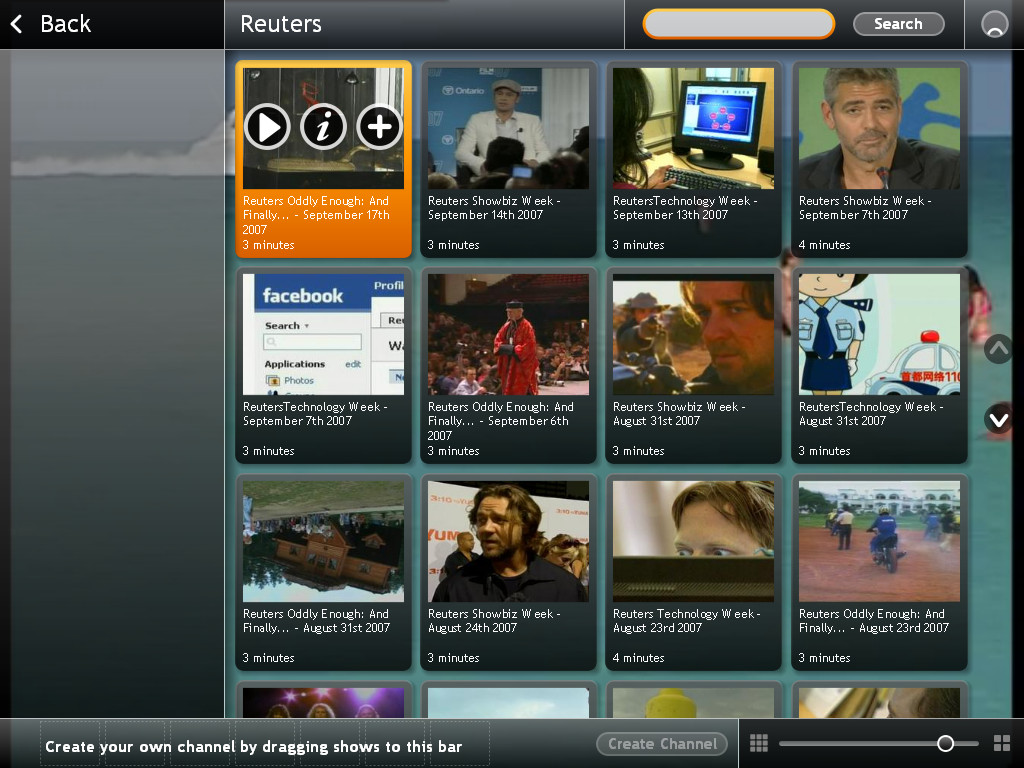Screen dimensions: 1024x768
Task: Open Showbiz Week September 14th thumbnail
Action: point(508,129)
